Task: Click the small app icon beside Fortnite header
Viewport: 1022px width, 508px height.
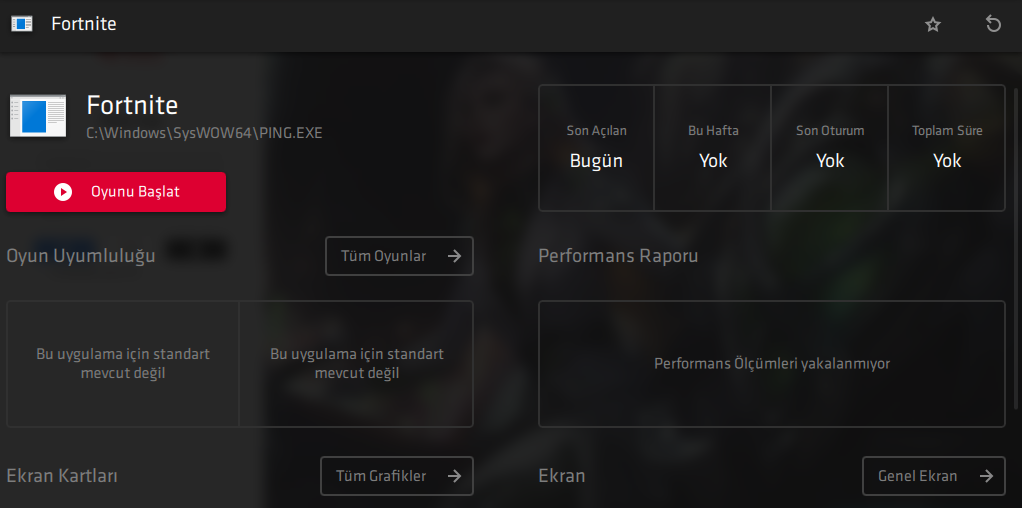Action: [22, 24]
